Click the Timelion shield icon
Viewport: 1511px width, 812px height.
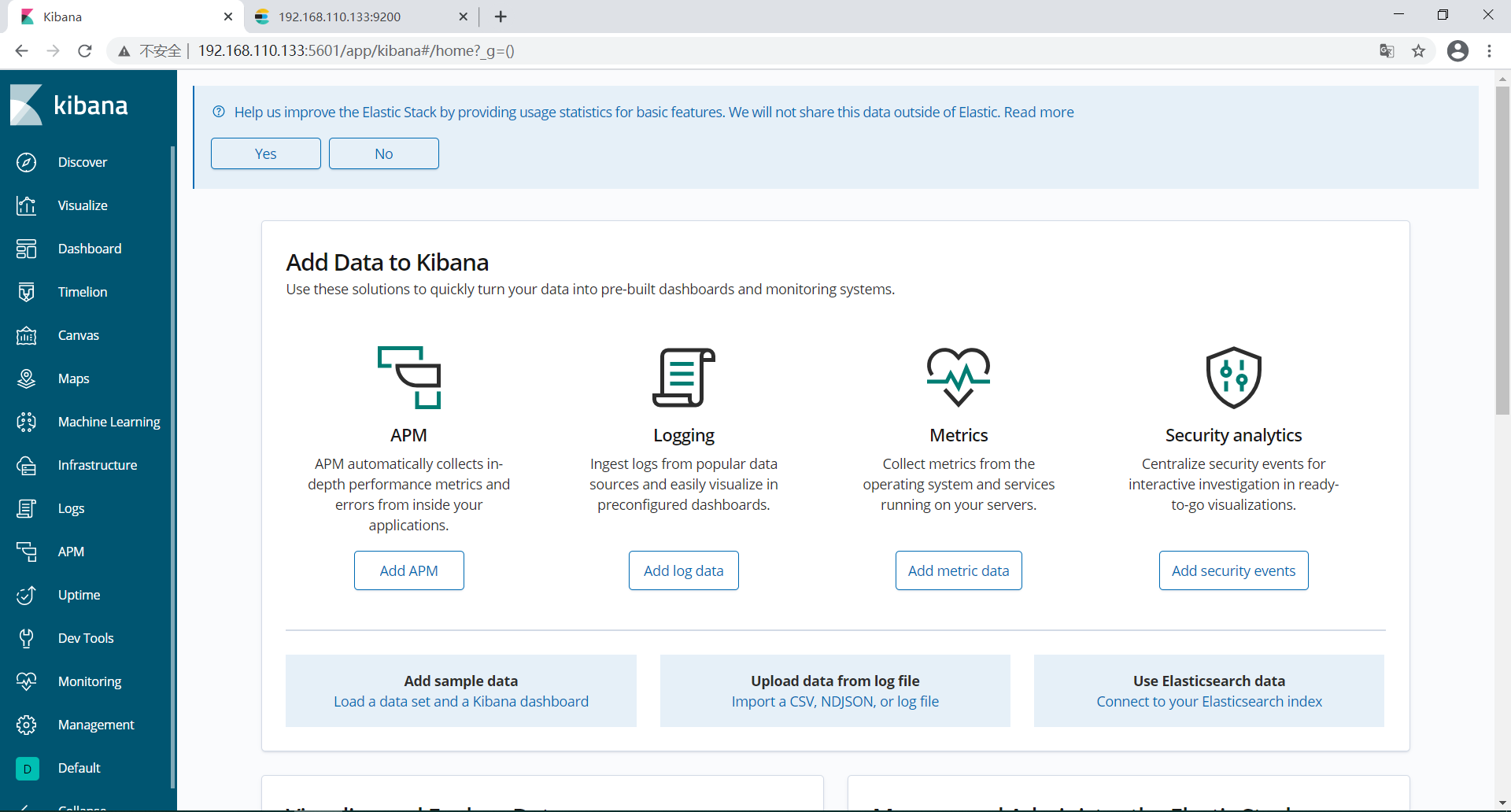(x=27, y=292)
